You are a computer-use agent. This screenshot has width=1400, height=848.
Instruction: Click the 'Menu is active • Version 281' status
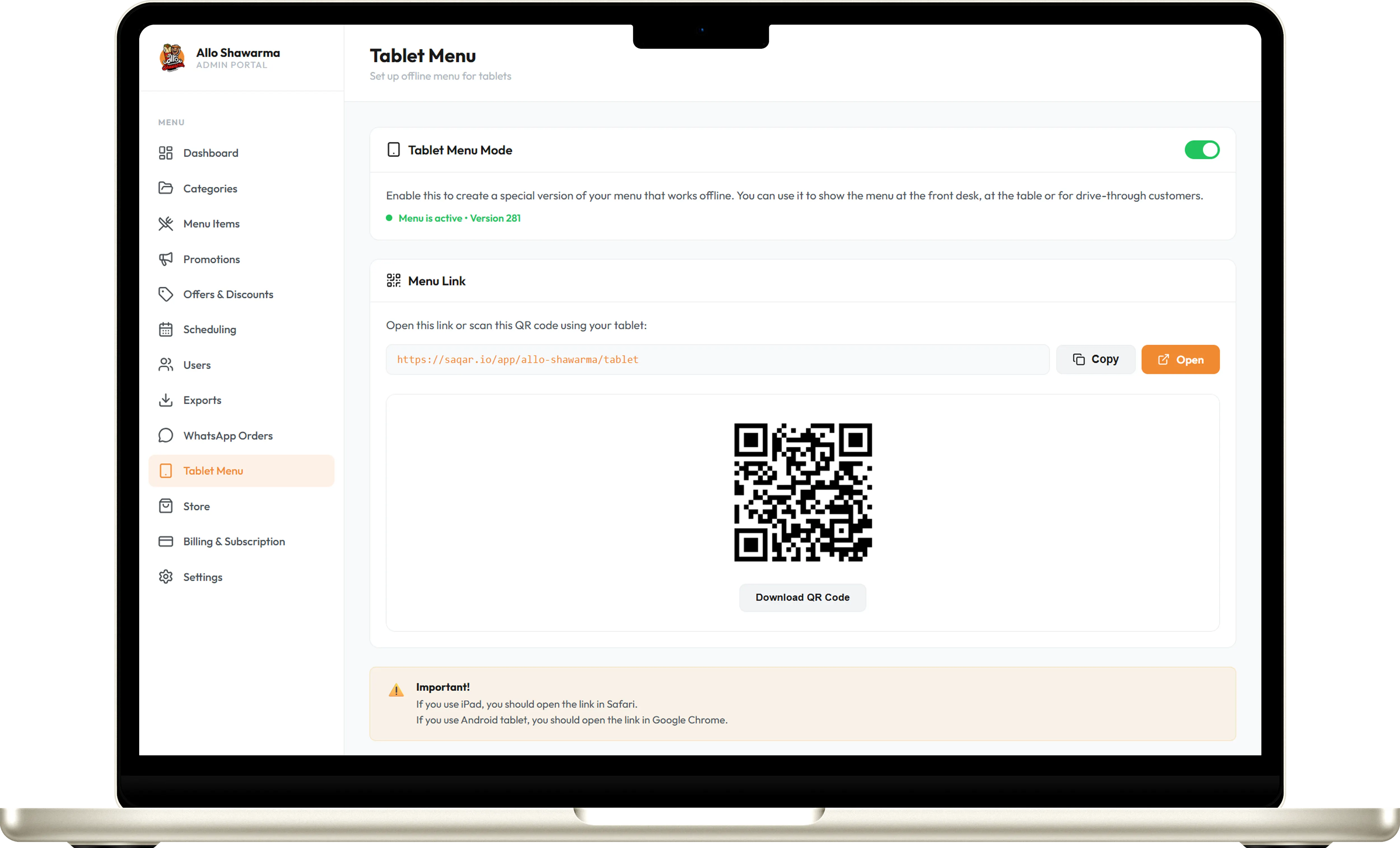pyautogui.click(x=459, y=218)
